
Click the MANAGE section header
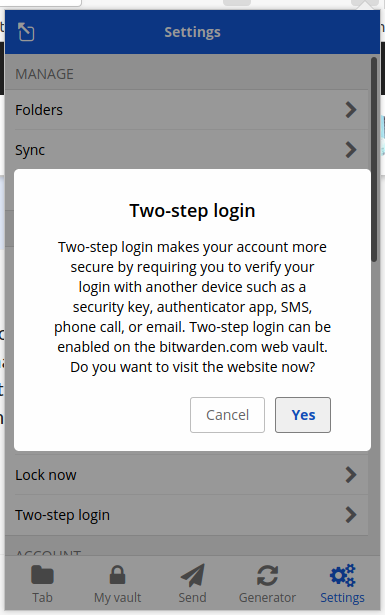pos(44,74)
